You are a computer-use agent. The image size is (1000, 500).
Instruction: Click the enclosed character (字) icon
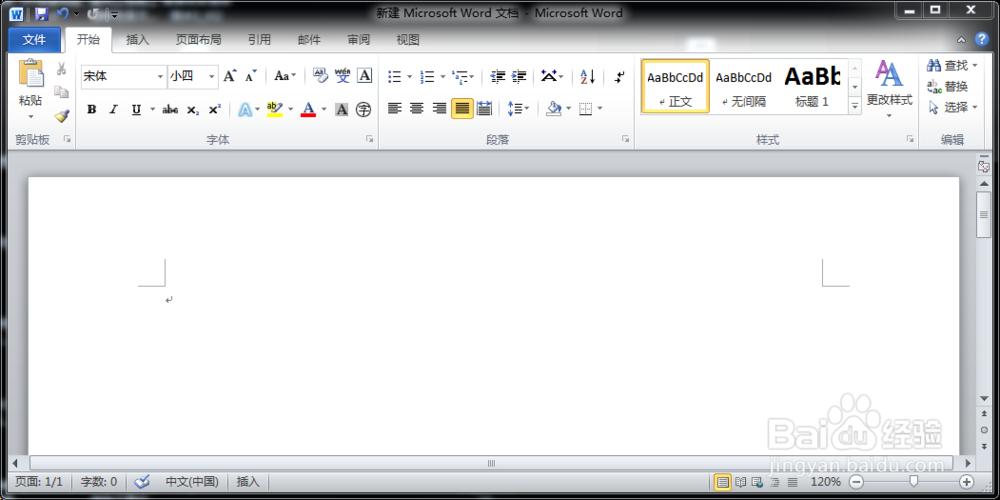pyautogui.click(x=364, y=110)
